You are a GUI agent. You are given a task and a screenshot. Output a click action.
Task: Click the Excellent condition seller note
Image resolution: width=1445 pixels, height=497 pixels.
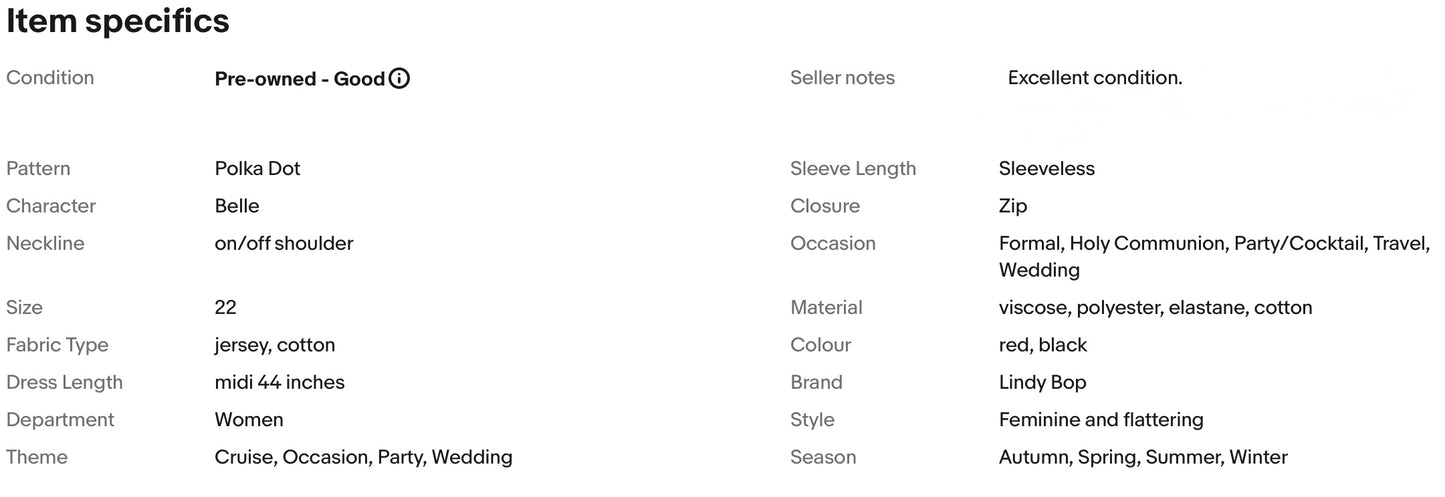1094,78
